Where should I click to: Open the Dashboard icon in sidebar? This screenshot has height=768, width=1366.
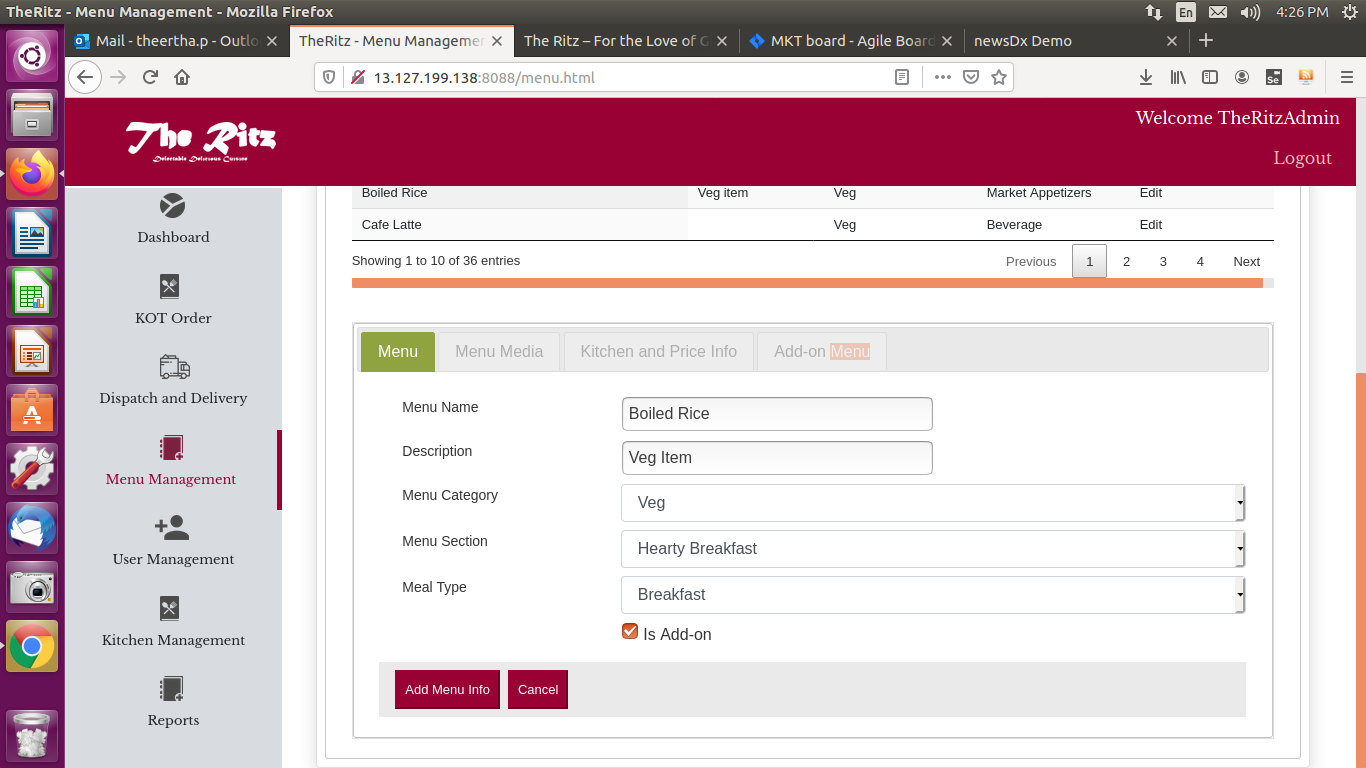(172, 206)
